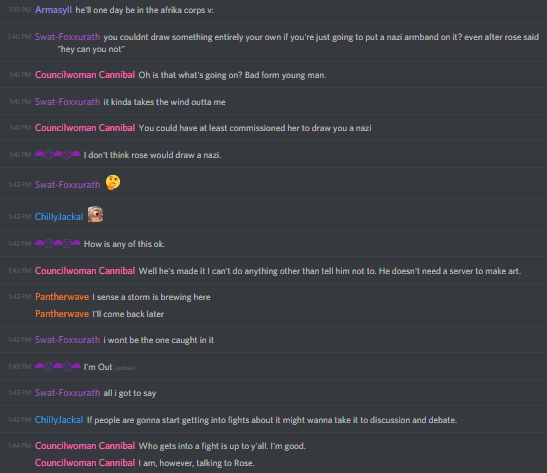Click Councilwoman Cannibal name on 'Who gets into a fight'

click(x=85, y=445)
